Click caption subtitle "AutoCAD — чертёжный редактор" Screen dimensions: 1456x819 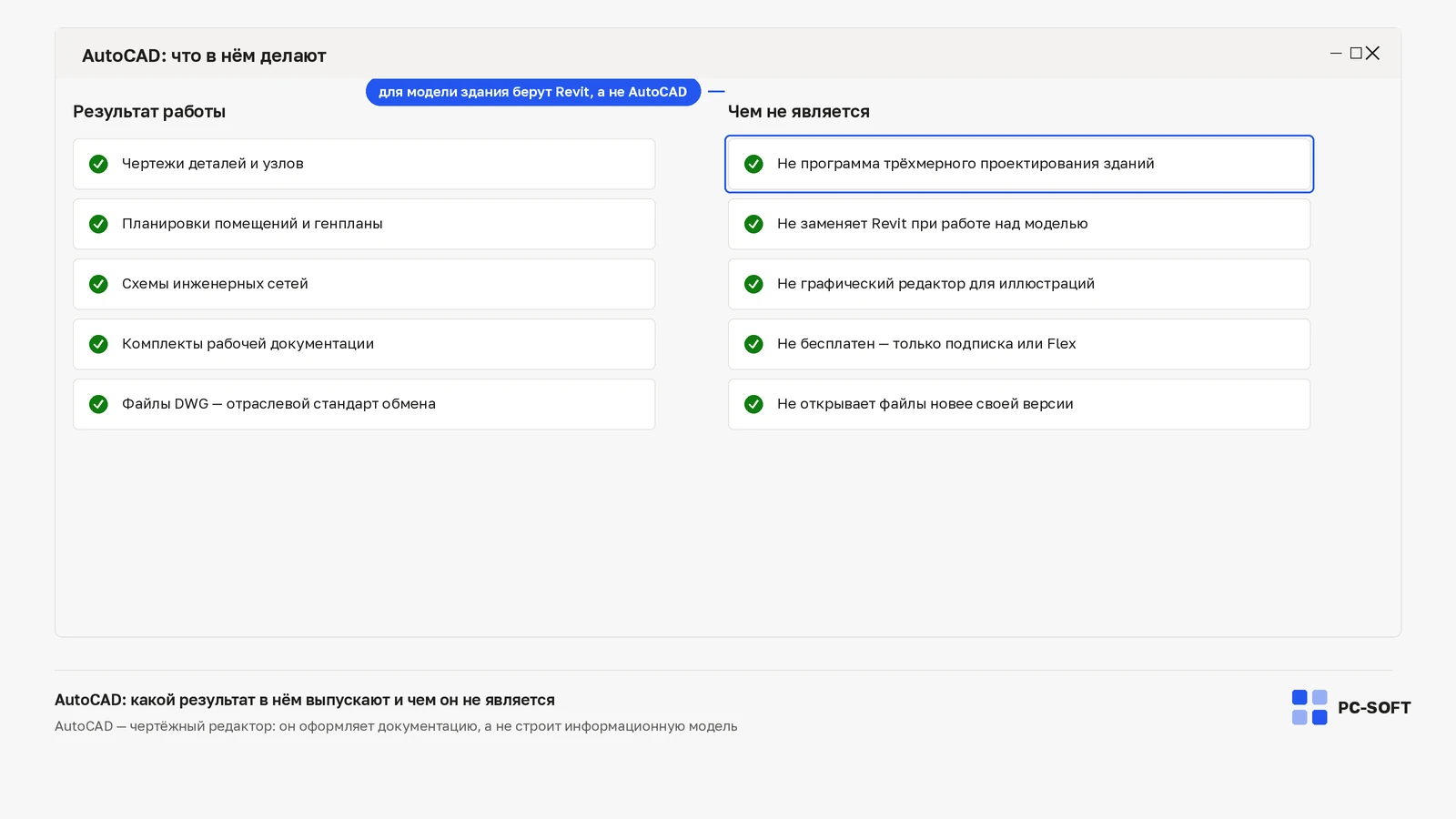click(396, 726)
